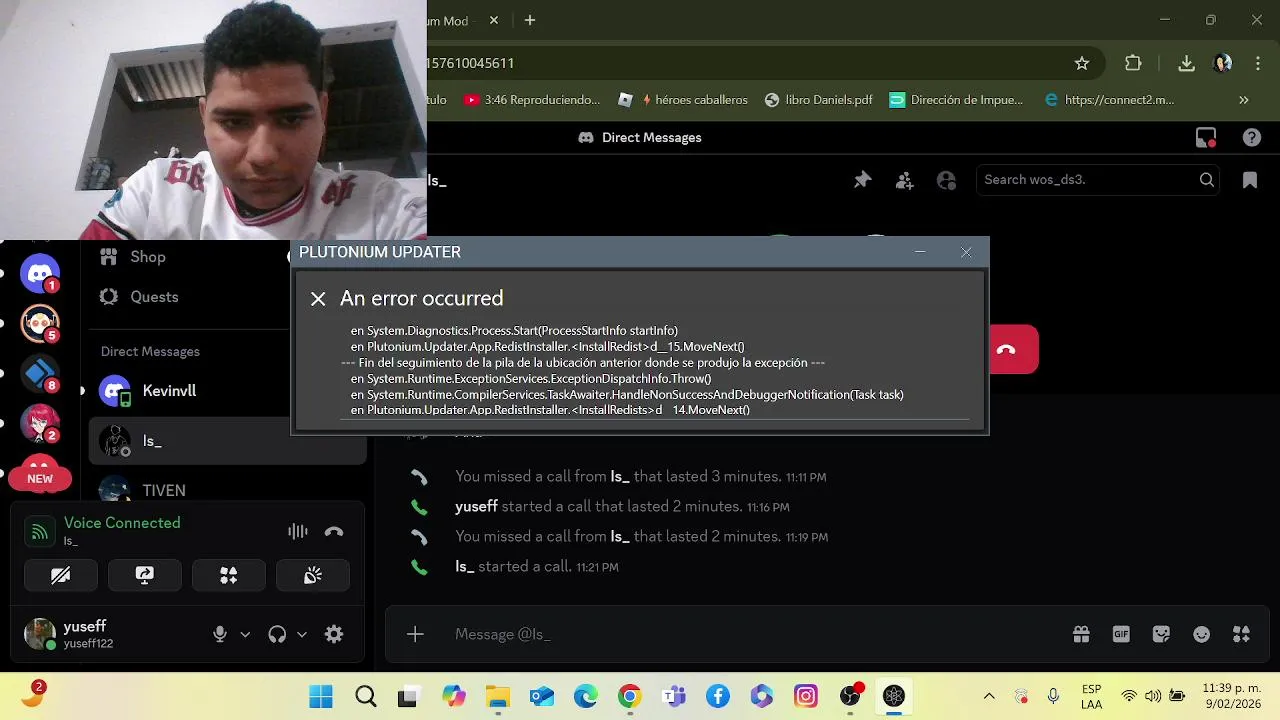The height and width of the screenshot is (720, 1280).
Task: Open the GIF picker
Action: pos(1121,634)
